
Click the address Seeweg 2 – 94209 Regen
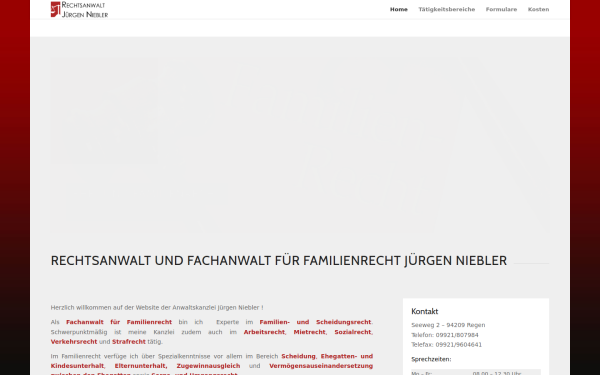pos(448,325)
